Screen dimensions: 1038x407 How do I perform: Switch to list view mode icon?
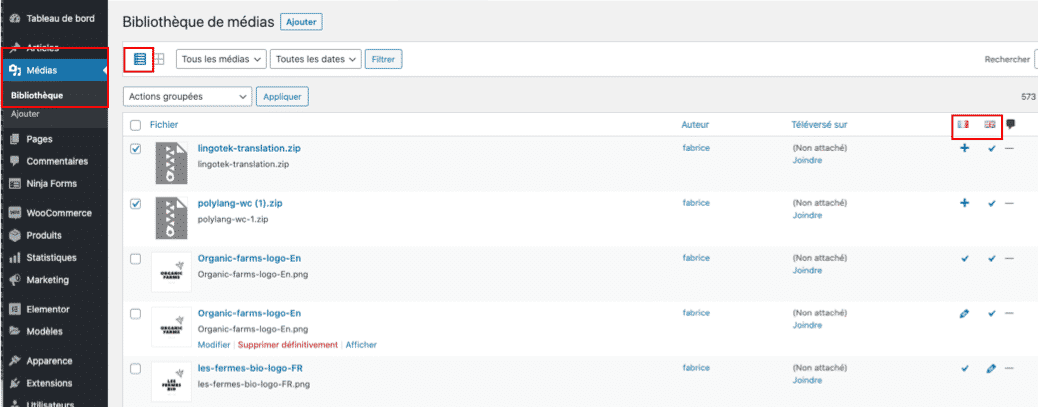point(140,59)
